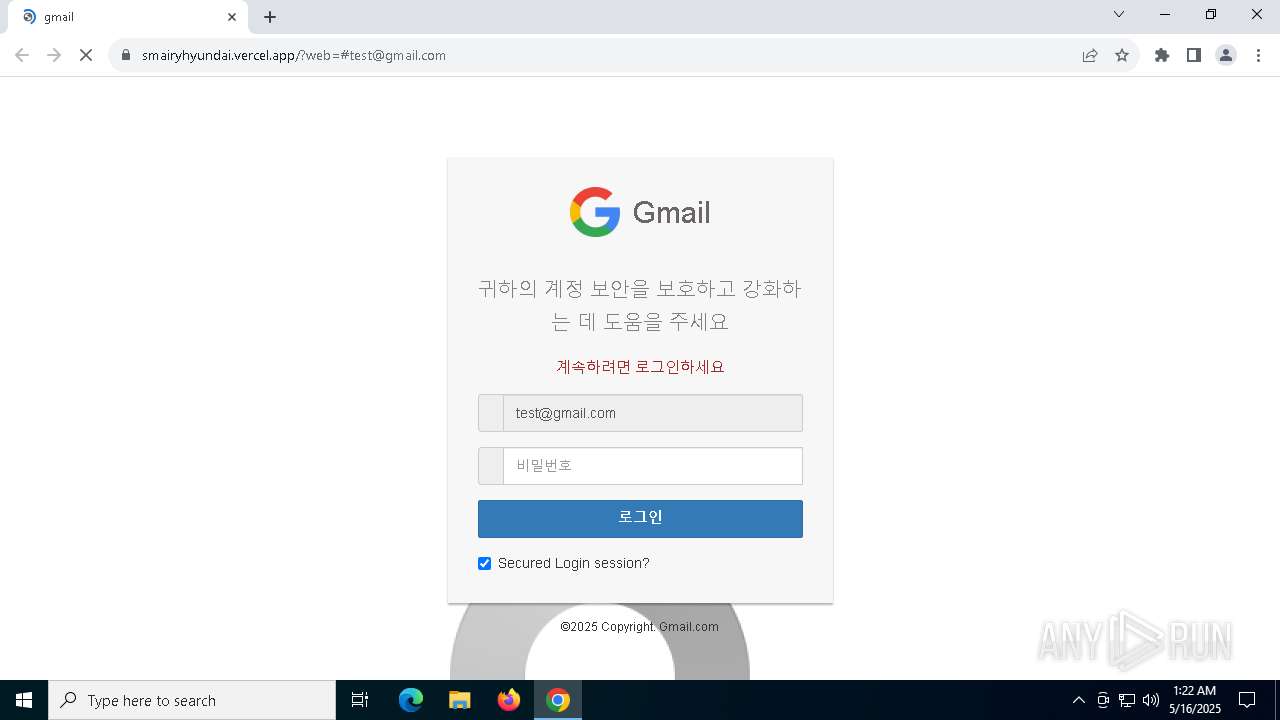Click the share page icon
The height and width of the screenshot is (720, 1280).
[1090, 55]
